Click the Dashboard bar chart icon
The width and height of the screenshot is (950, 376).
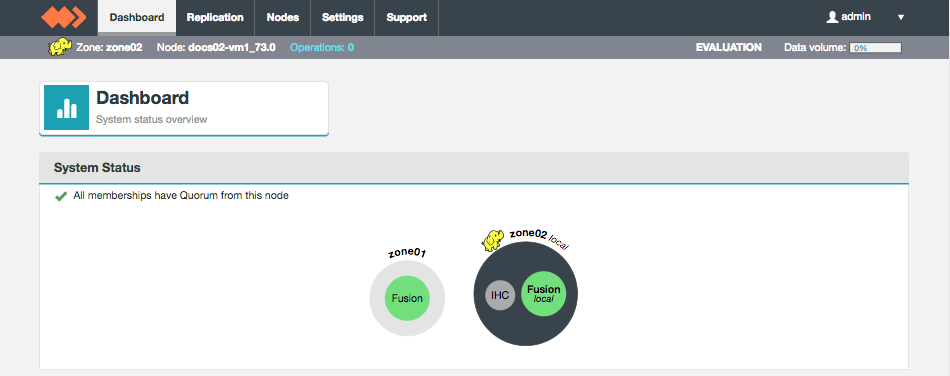click(67, 107)
